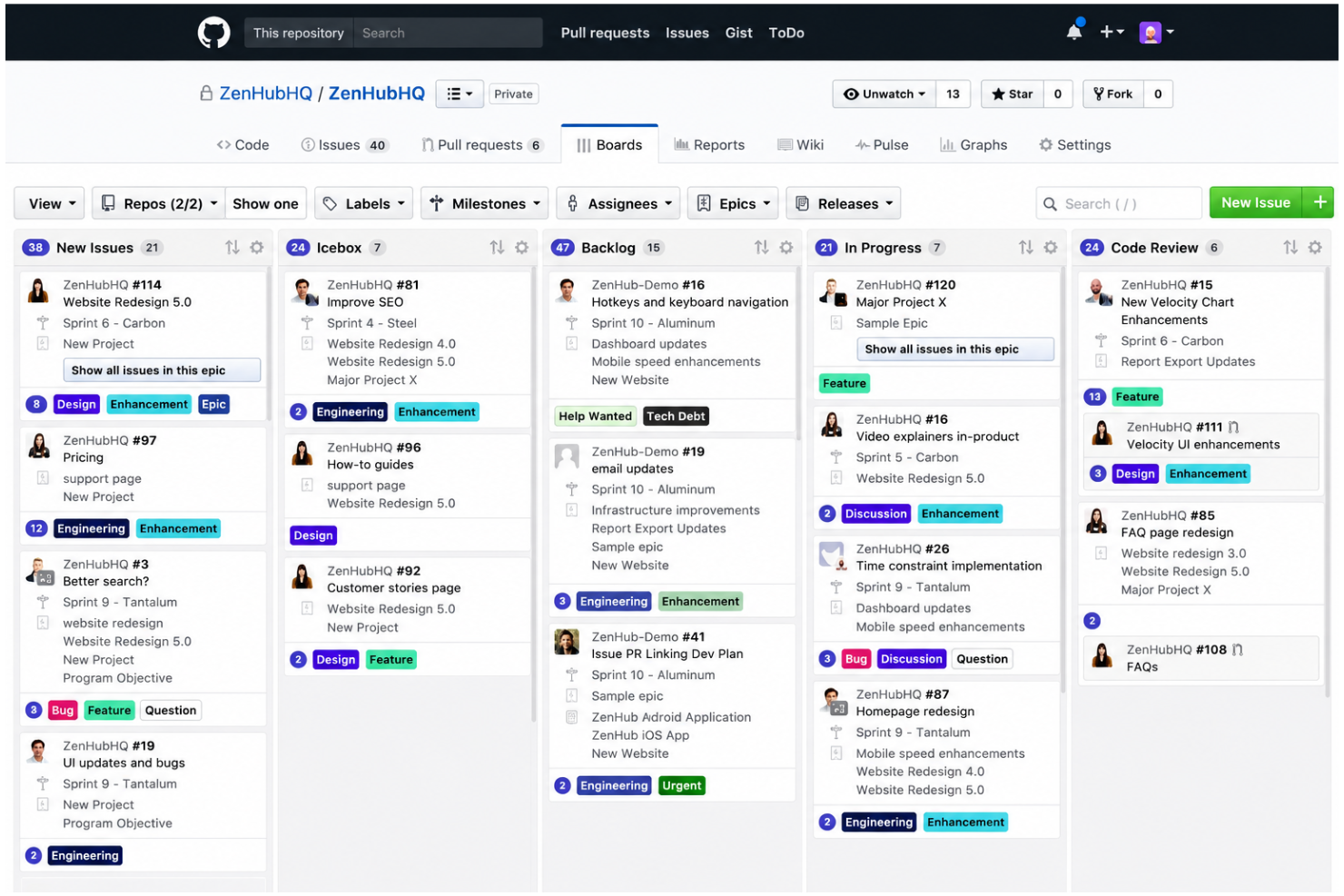Click avatar on Hotkeys and keyboard navigation card
The image size is (1344, 896).
click(568, 290)
